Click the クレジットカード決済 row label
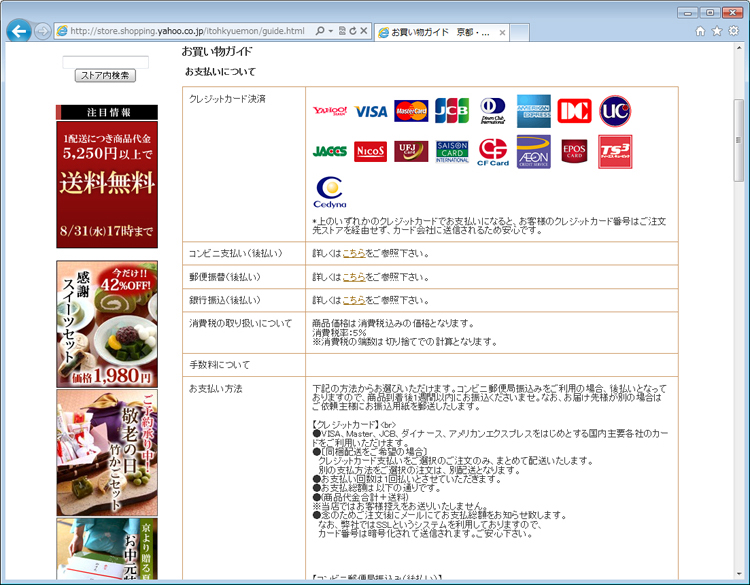Viewport: 750px width, 585px height. pos(227,99)
